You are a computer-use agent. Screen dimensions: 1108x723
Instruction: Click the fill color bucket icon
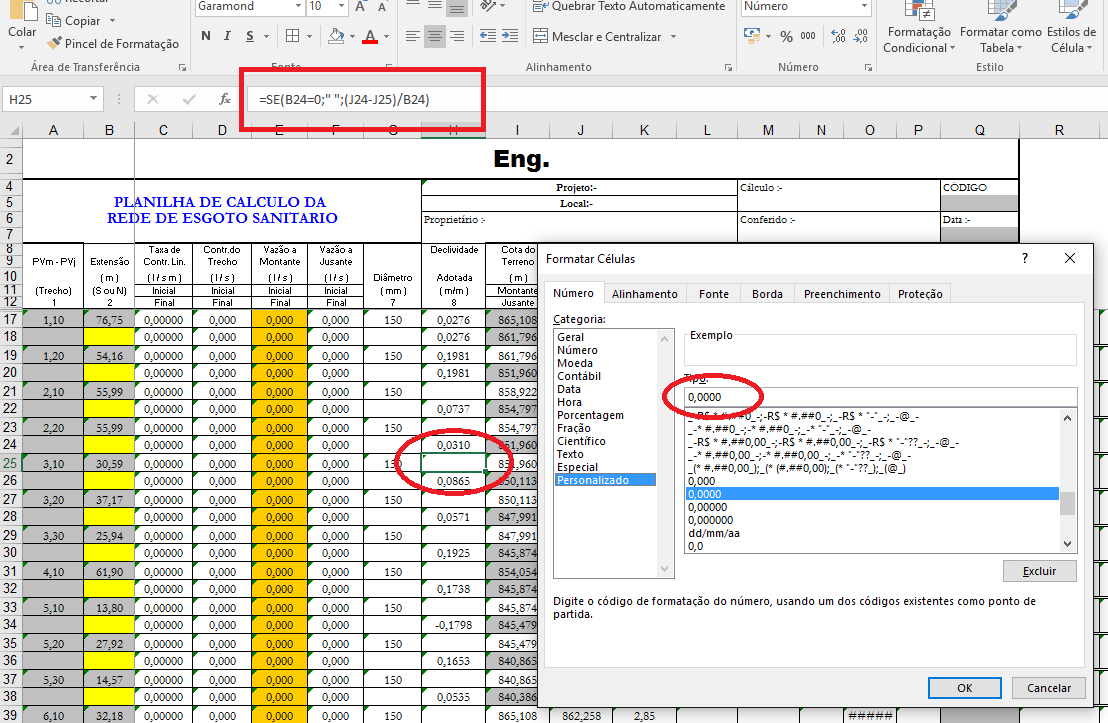(x=336, y=36)
